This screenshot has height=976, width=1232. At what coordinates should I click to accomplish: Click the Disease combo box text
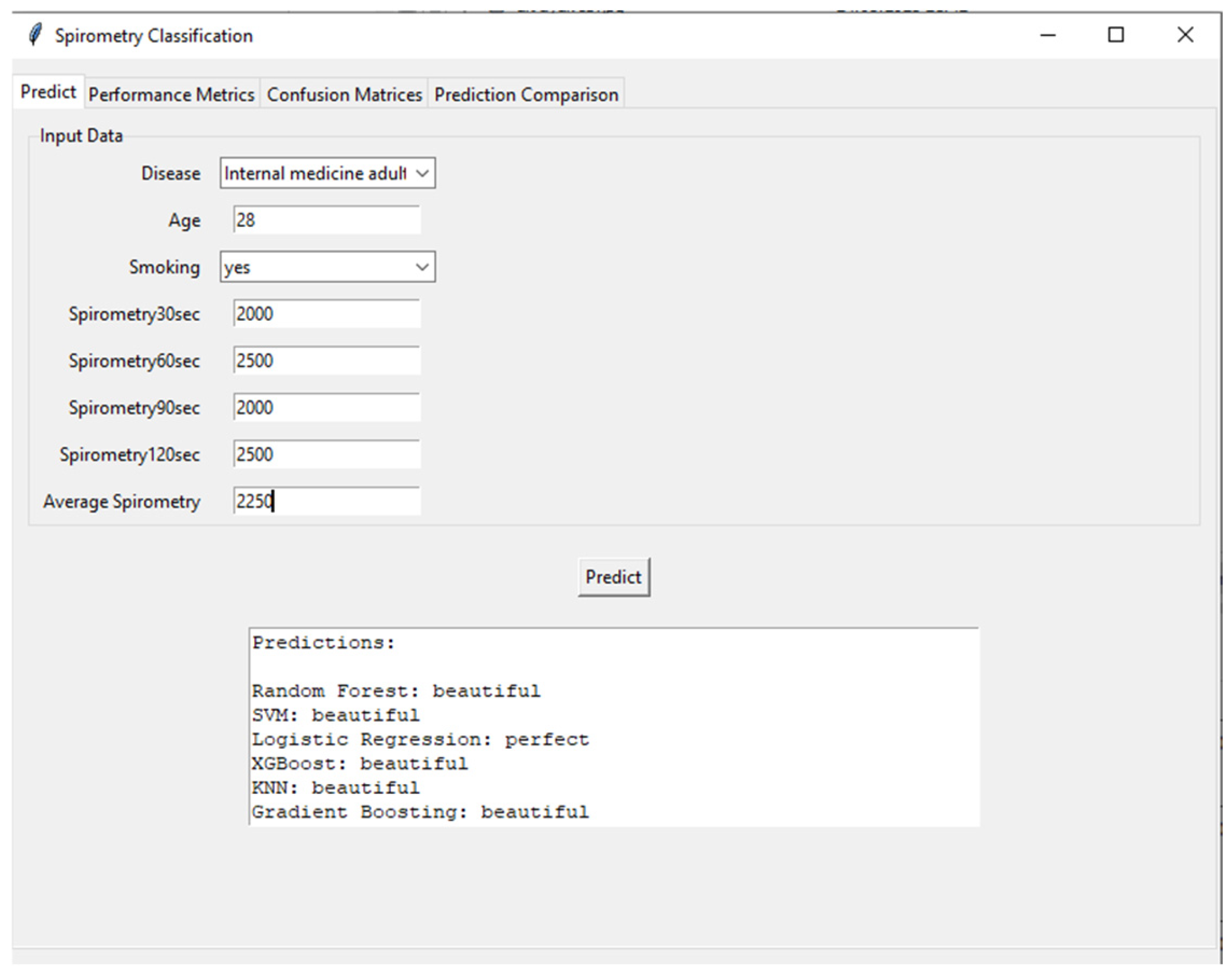coord(315,173)
